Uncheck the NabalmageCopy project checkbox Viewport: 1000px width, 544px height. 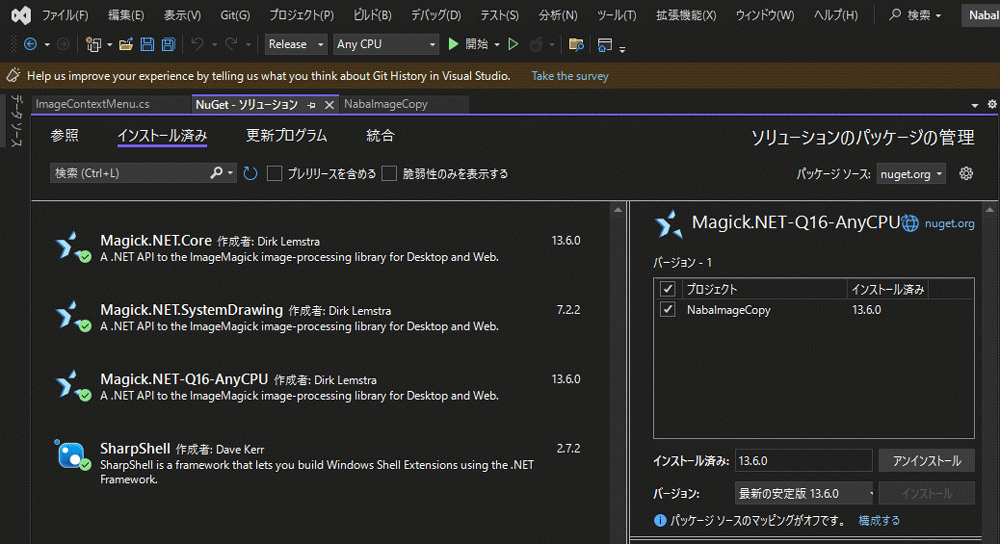668,310
